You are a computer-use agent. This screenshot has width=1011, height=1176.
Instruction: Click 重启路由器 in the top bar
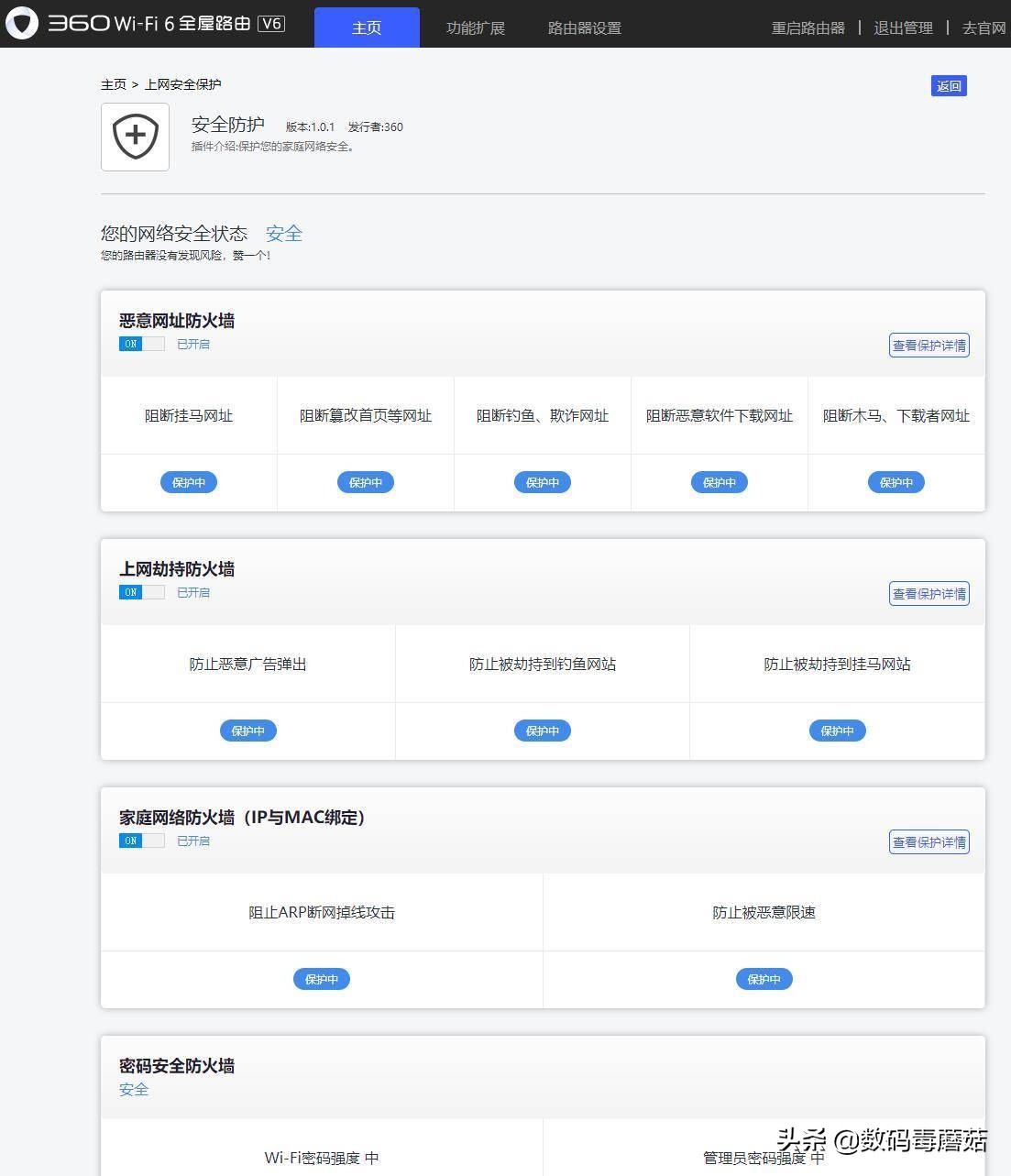(x=808, y=27)
